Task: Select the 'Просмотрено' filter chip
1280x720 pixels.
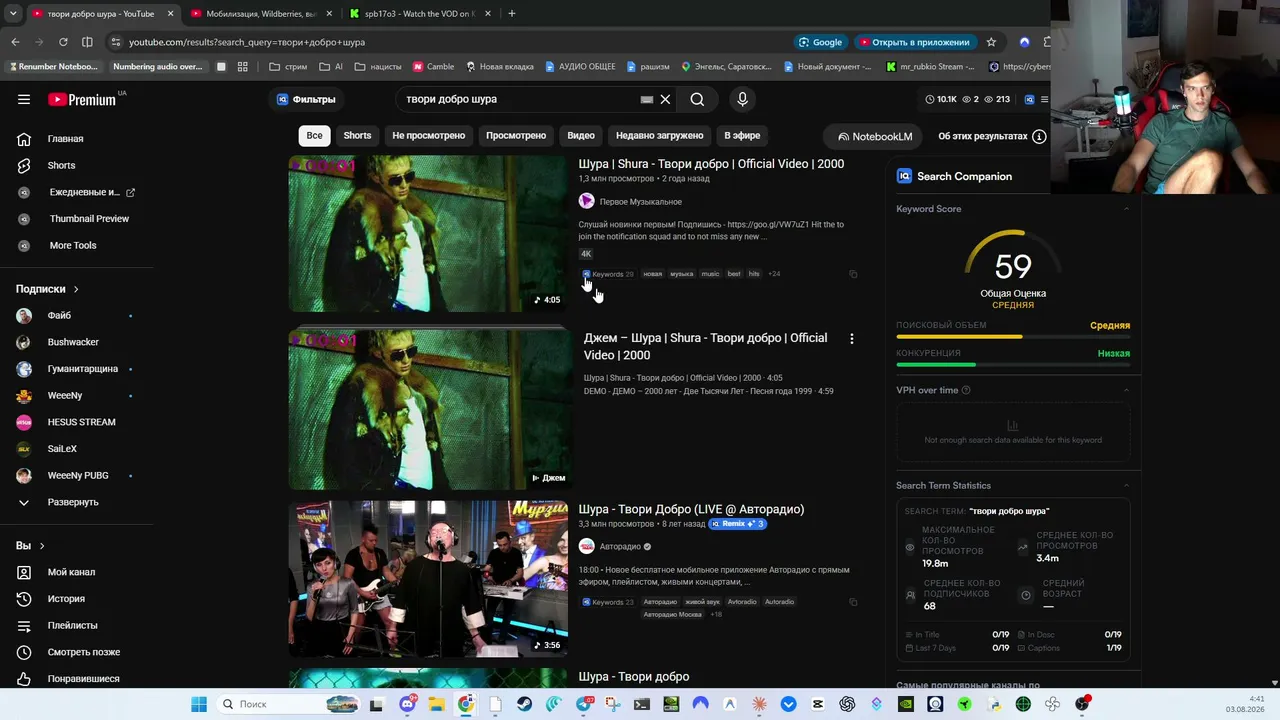Action: [x=516, y=136]
